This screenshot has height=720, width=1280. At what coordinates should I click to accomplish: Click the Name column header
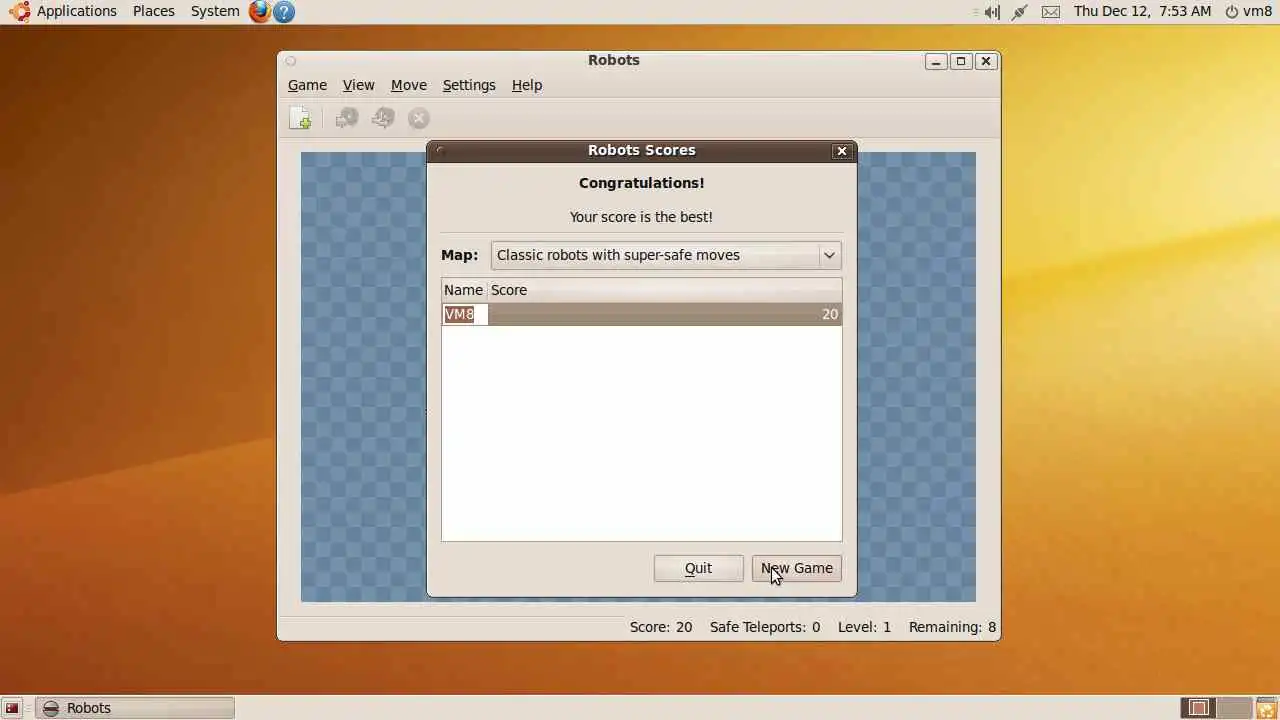tap(464, 290)
